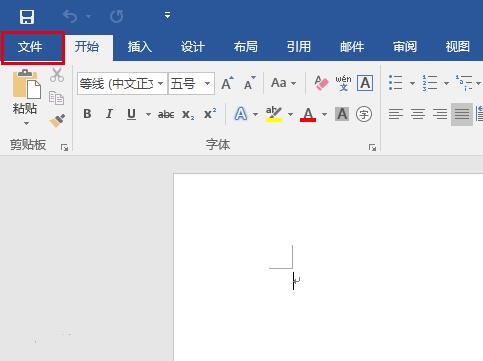Image resolution: width=483 pixels, height=361 pixels.
Task: Expand the font size dropdown arrow
Action: pos(207,83)
